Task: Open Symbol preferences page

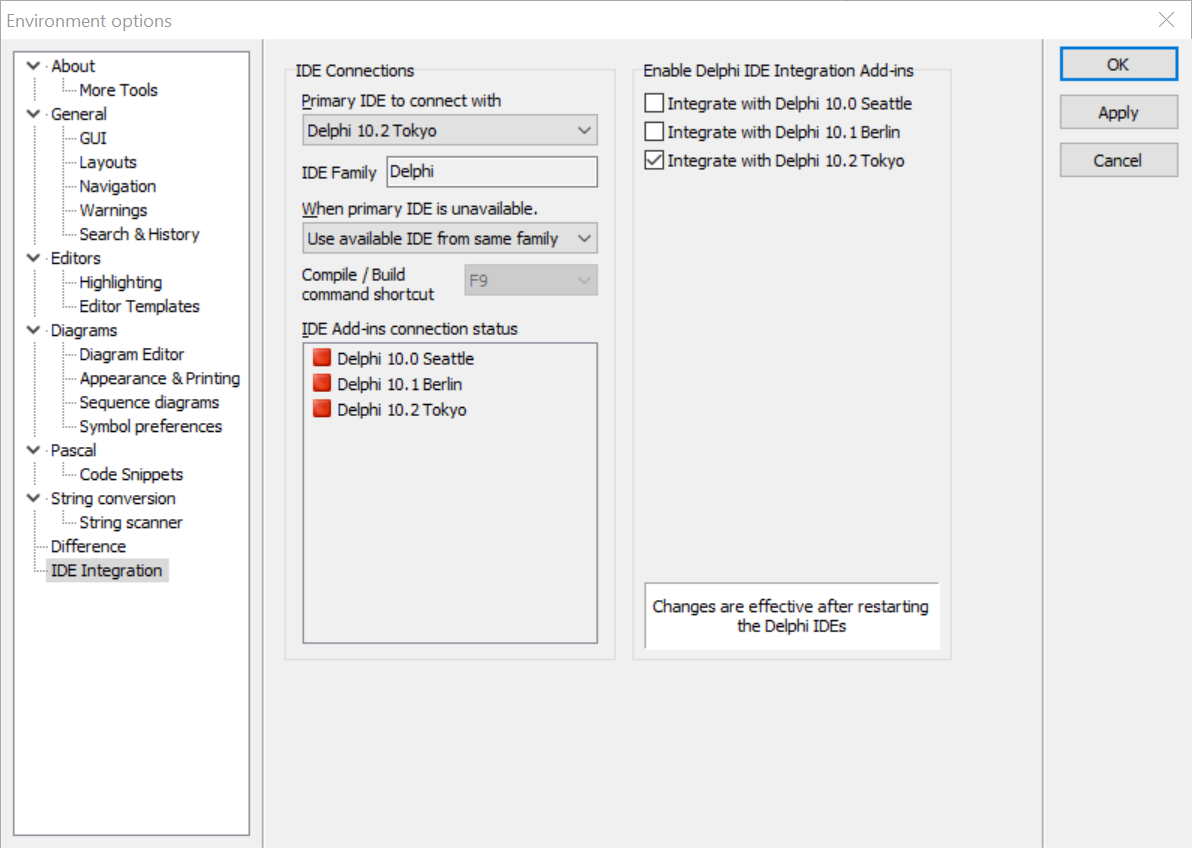Action: coord(151,427)
